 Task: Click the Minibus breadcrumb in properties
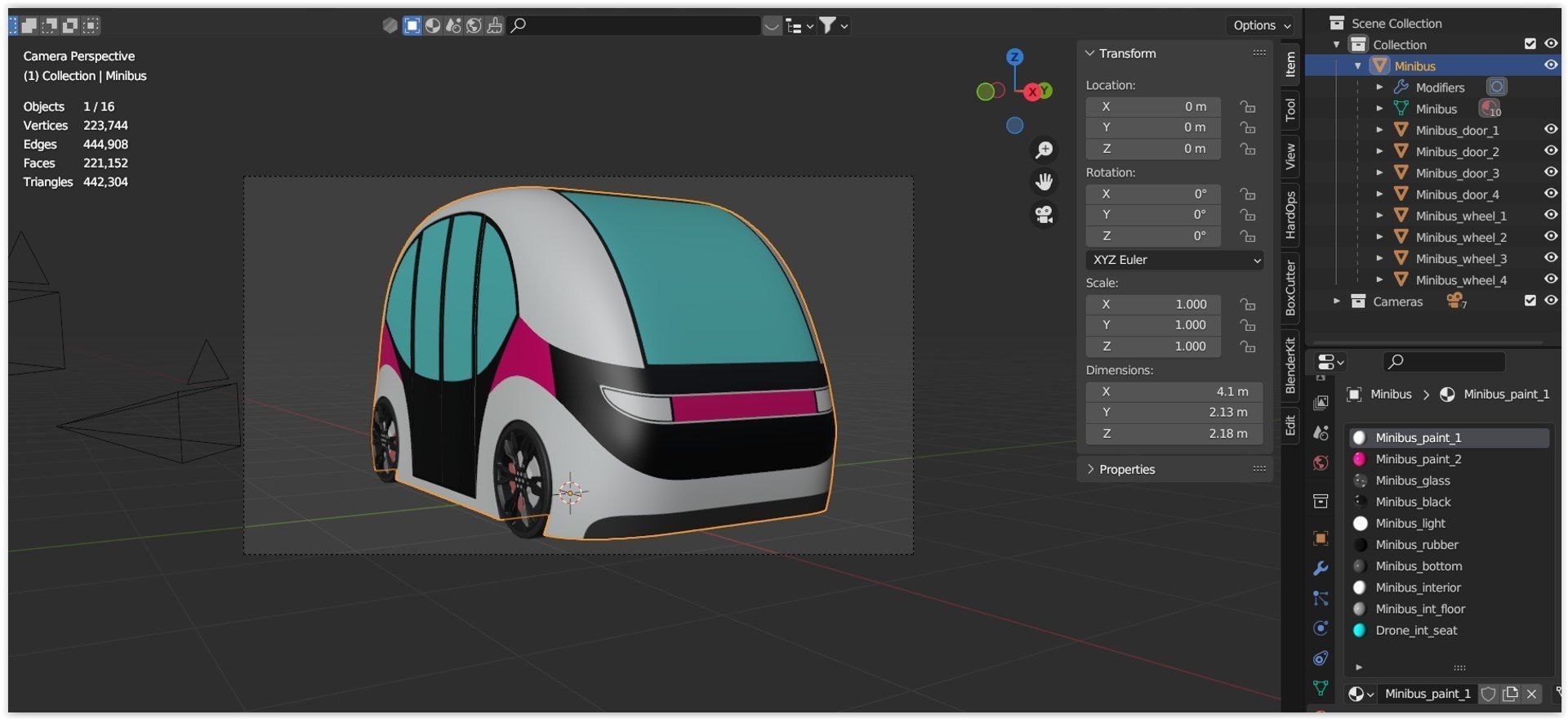(1391, 394)
